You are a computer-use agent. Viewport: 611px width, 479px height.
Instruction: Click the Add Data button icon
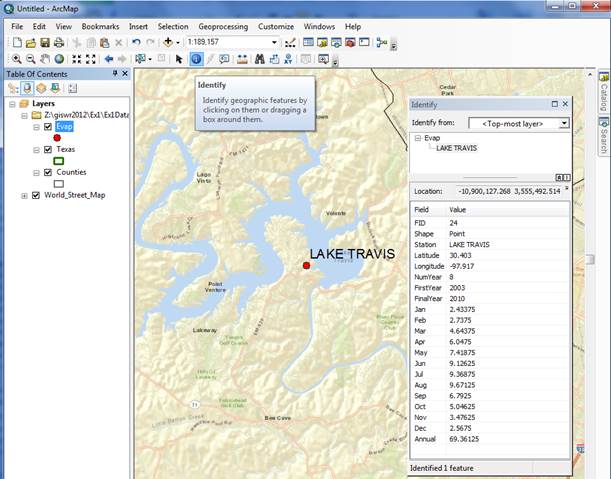168,43
